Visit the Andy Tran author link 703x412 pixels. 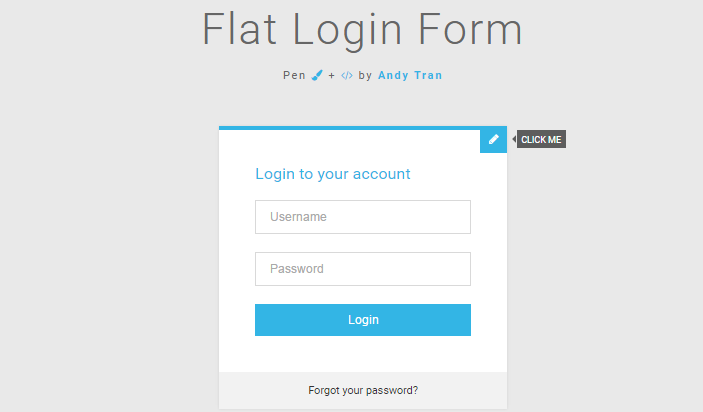click(410, 75)
